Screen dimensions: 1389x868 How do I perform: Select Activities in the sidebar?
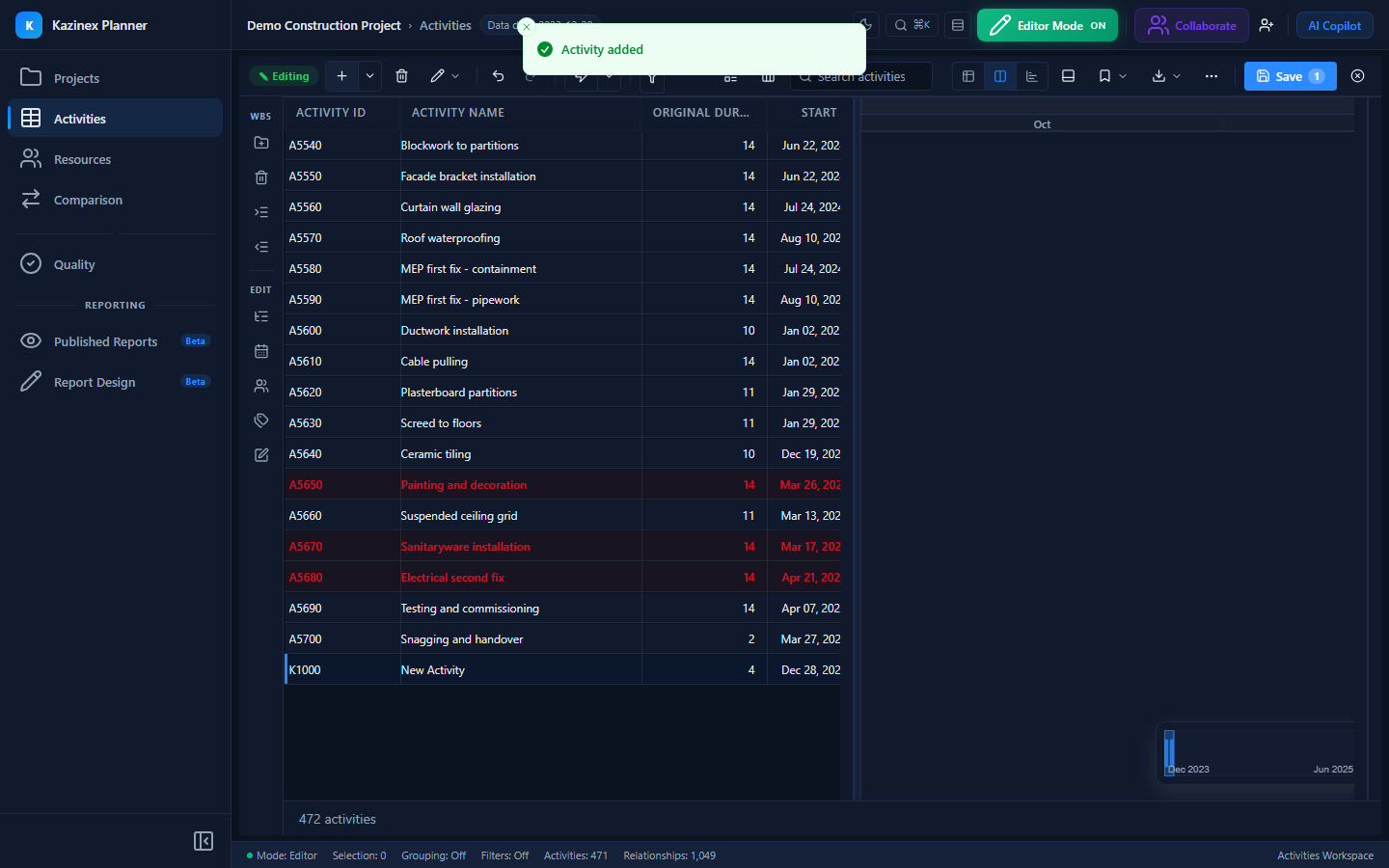click(x=115, y=119)
